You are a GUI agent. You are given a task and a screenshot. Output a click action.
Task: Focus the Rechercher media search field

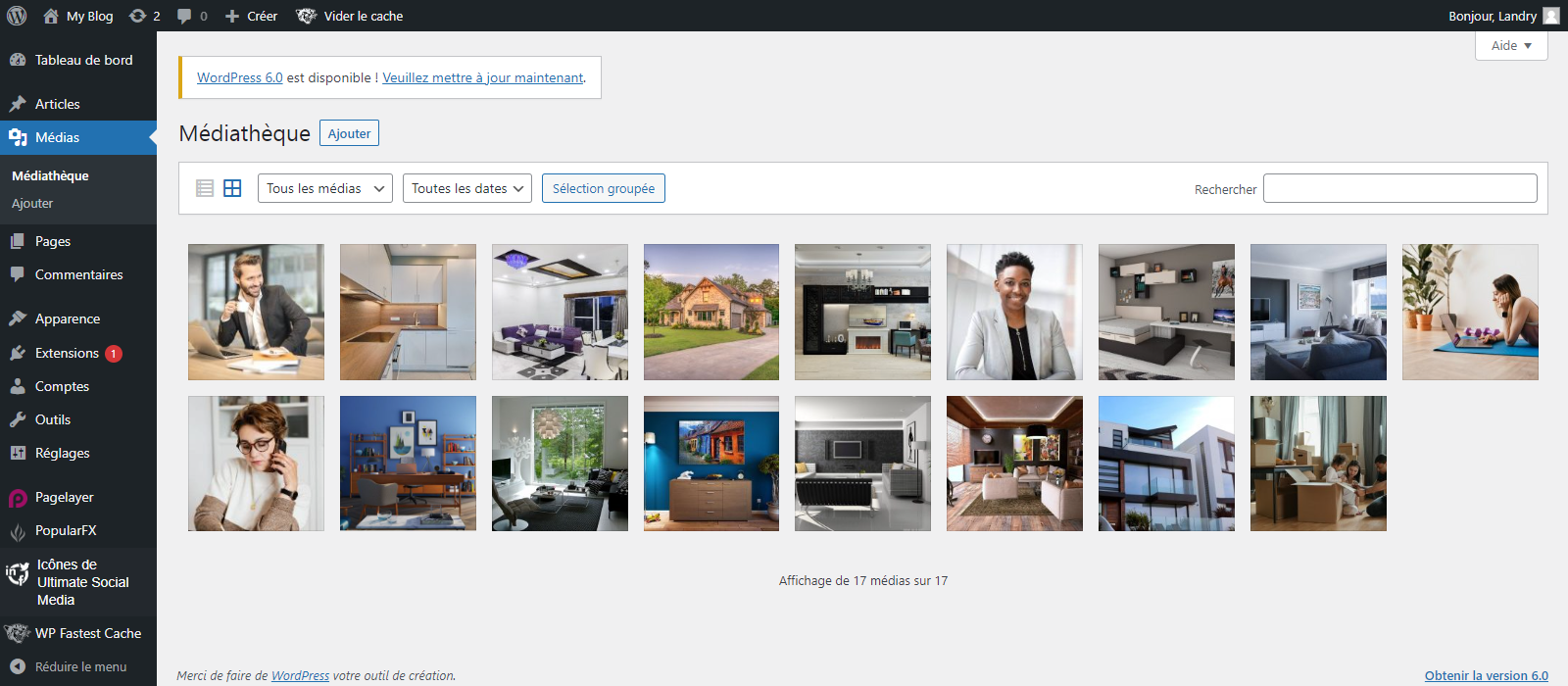[x=1400, y=188]
